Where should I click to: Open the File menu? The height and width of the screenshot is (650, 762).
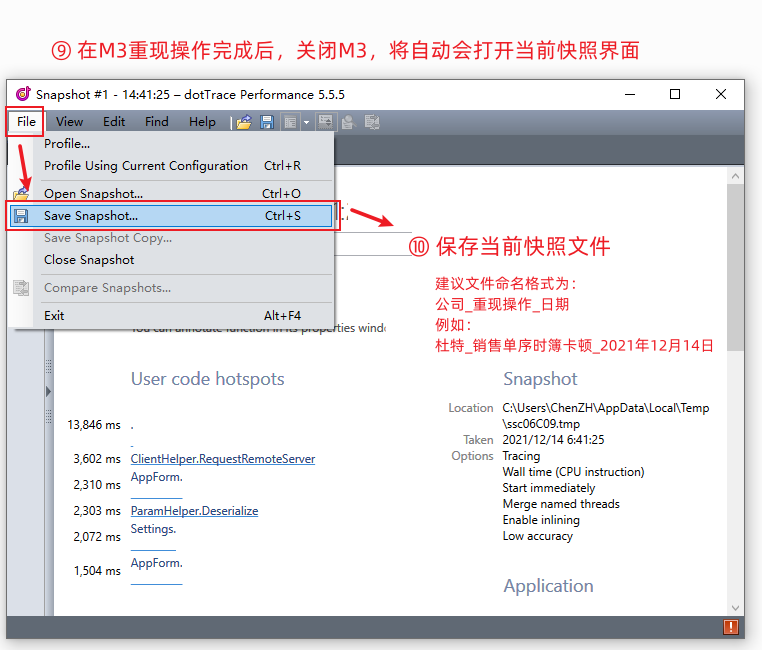(x=26, y=121)
